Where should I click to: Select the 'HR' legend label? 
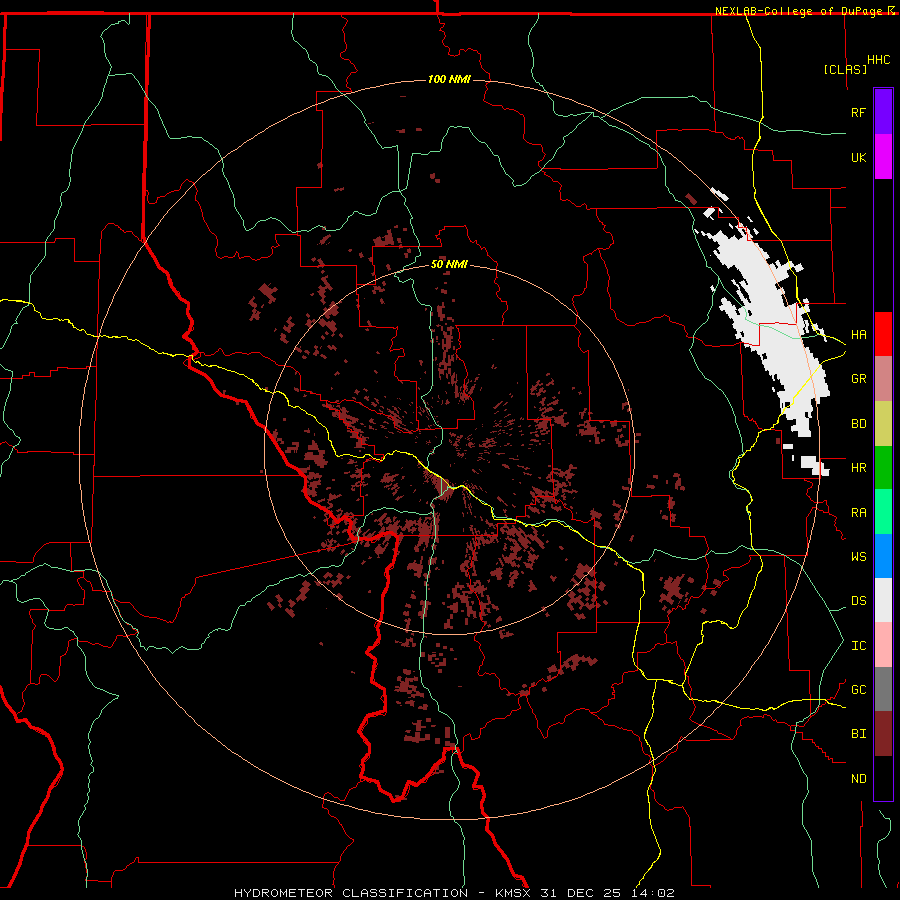(858, 468)
